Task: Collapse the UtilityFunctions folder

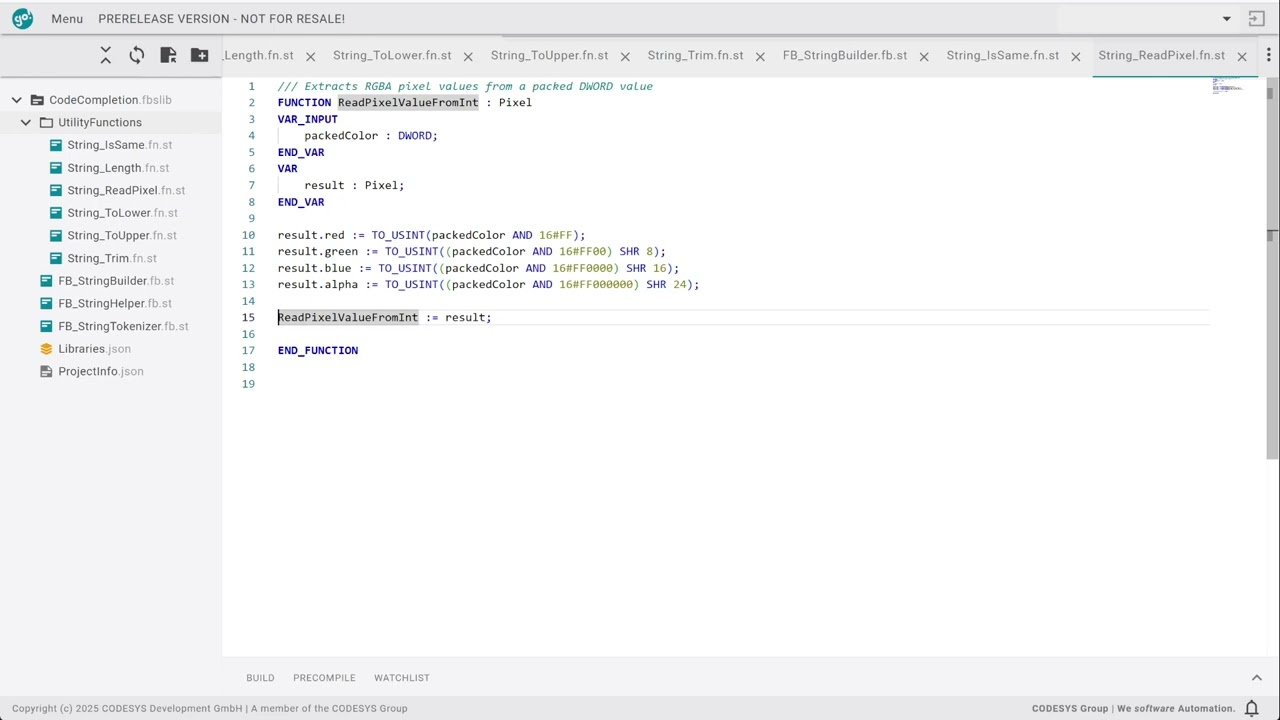Action: (x=26, y=122)
